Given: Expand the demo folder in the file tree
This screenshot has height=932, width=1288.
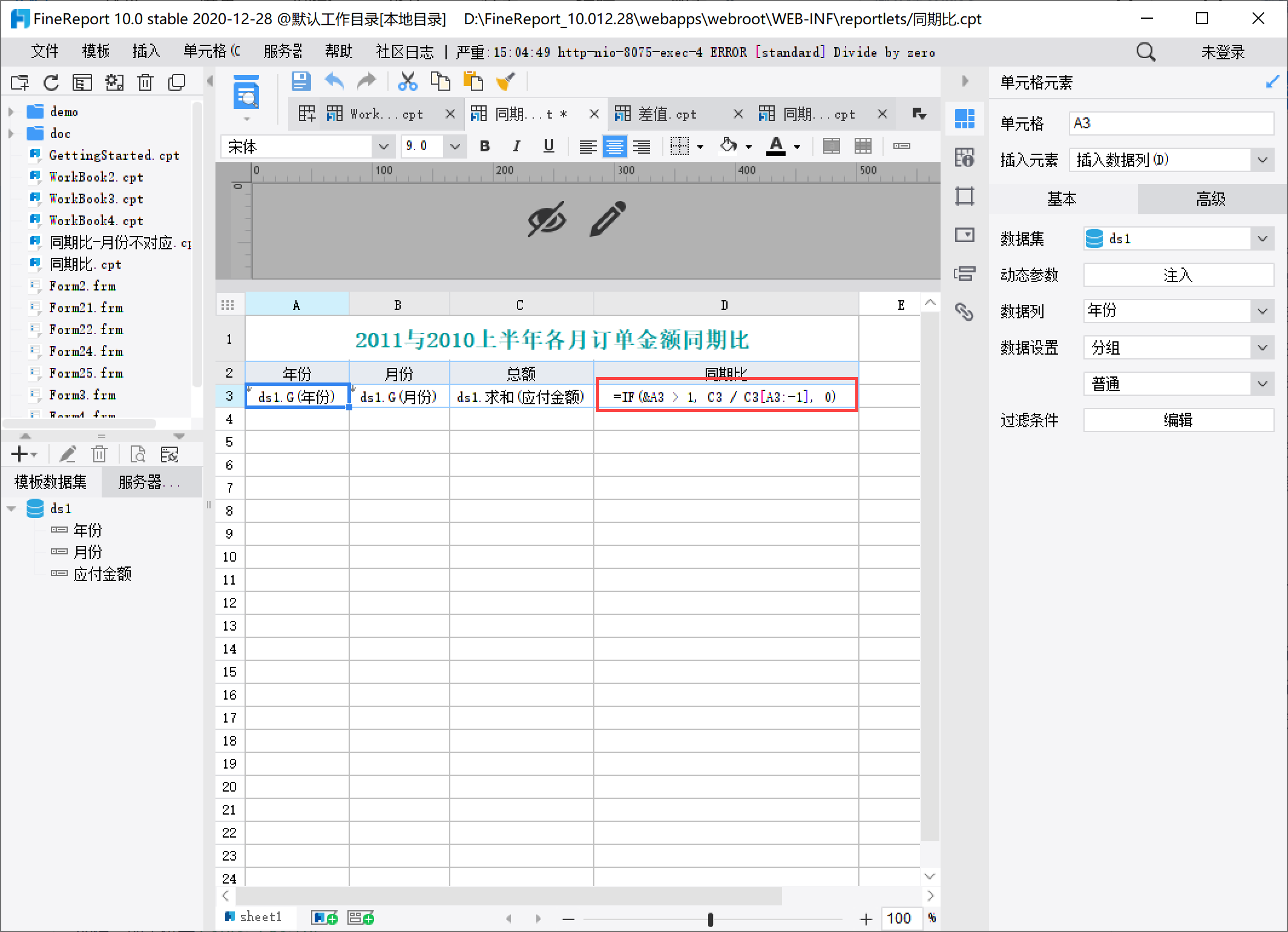Looking at the screenshot, I should [x=11, y=111].
